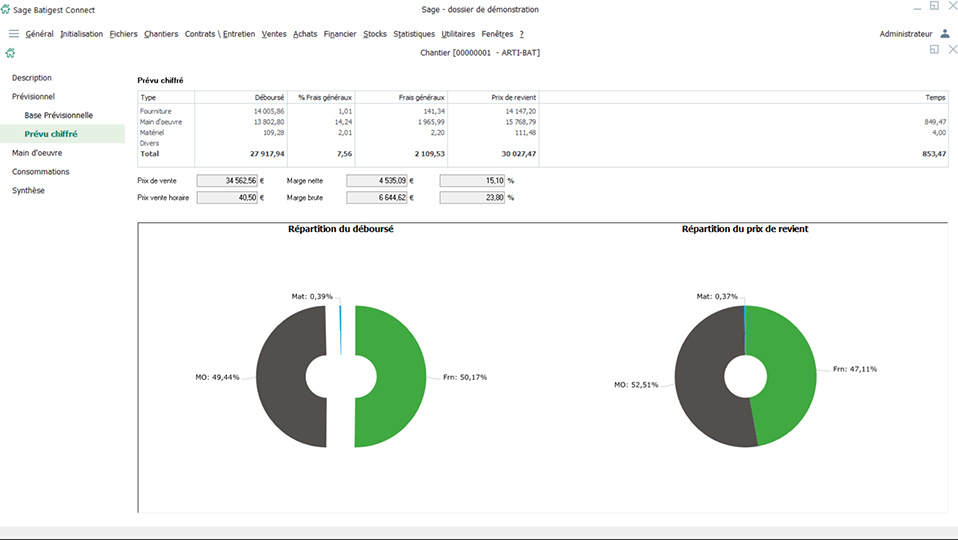Click the Prix vente horaire field
Viewport: 958px width, 540px height.
(227, 198)
